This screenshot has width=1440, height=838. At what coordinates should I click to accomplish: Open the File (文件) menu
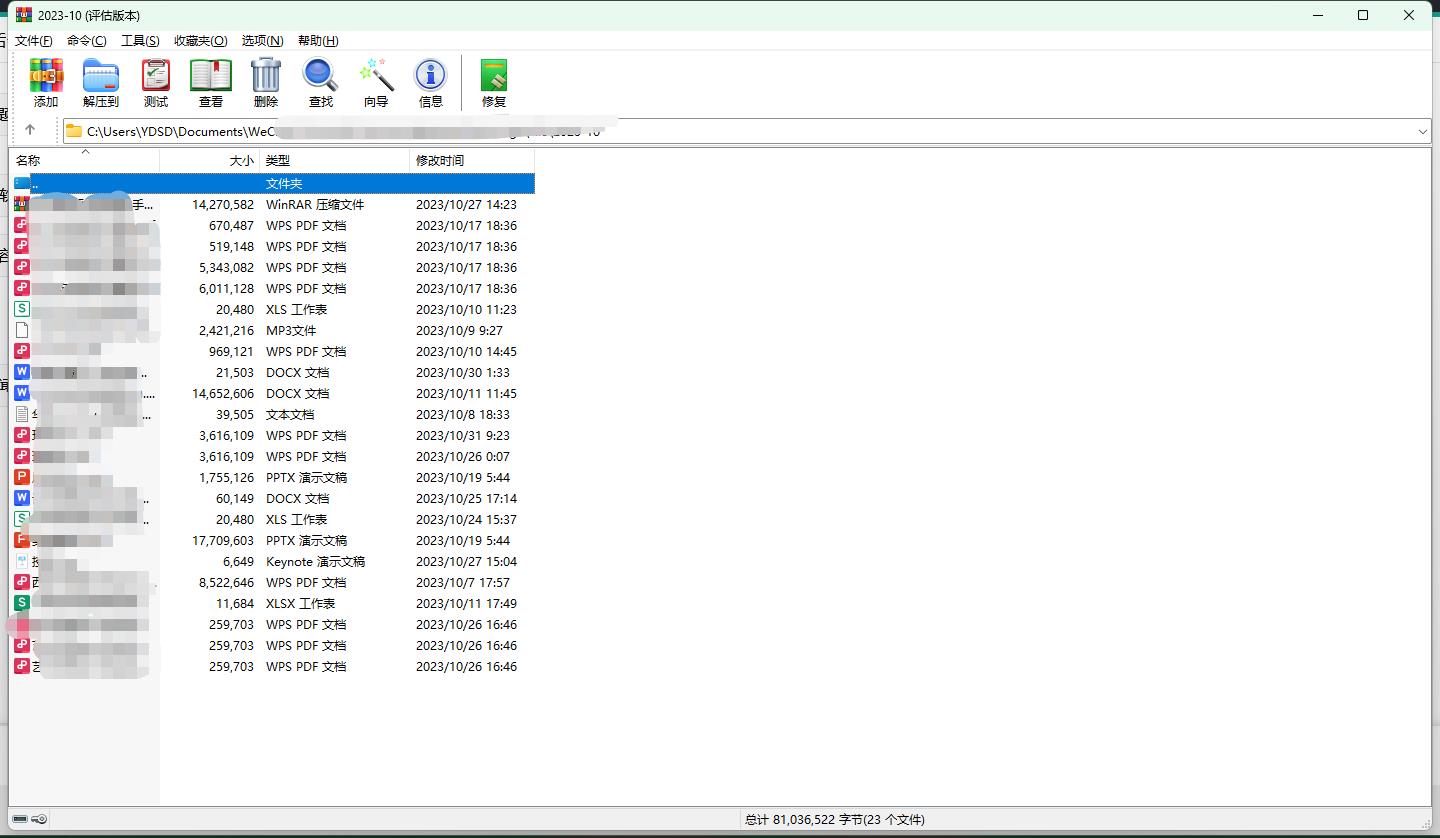33,41
